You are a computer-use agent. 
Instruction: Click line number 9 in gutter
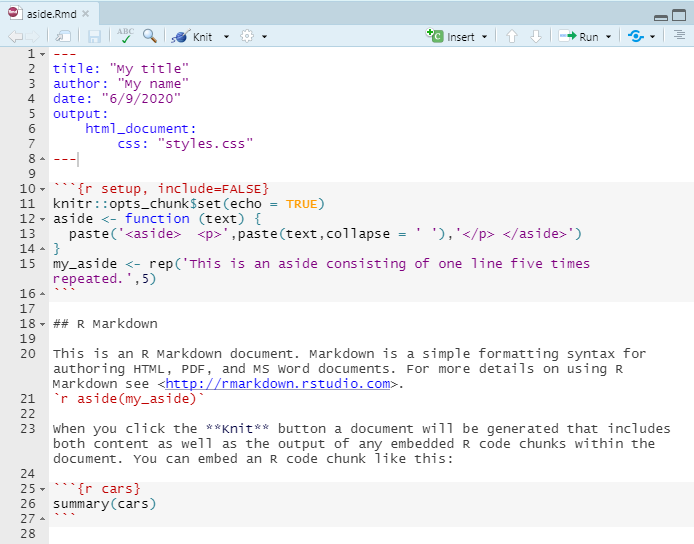pos(31,174)
